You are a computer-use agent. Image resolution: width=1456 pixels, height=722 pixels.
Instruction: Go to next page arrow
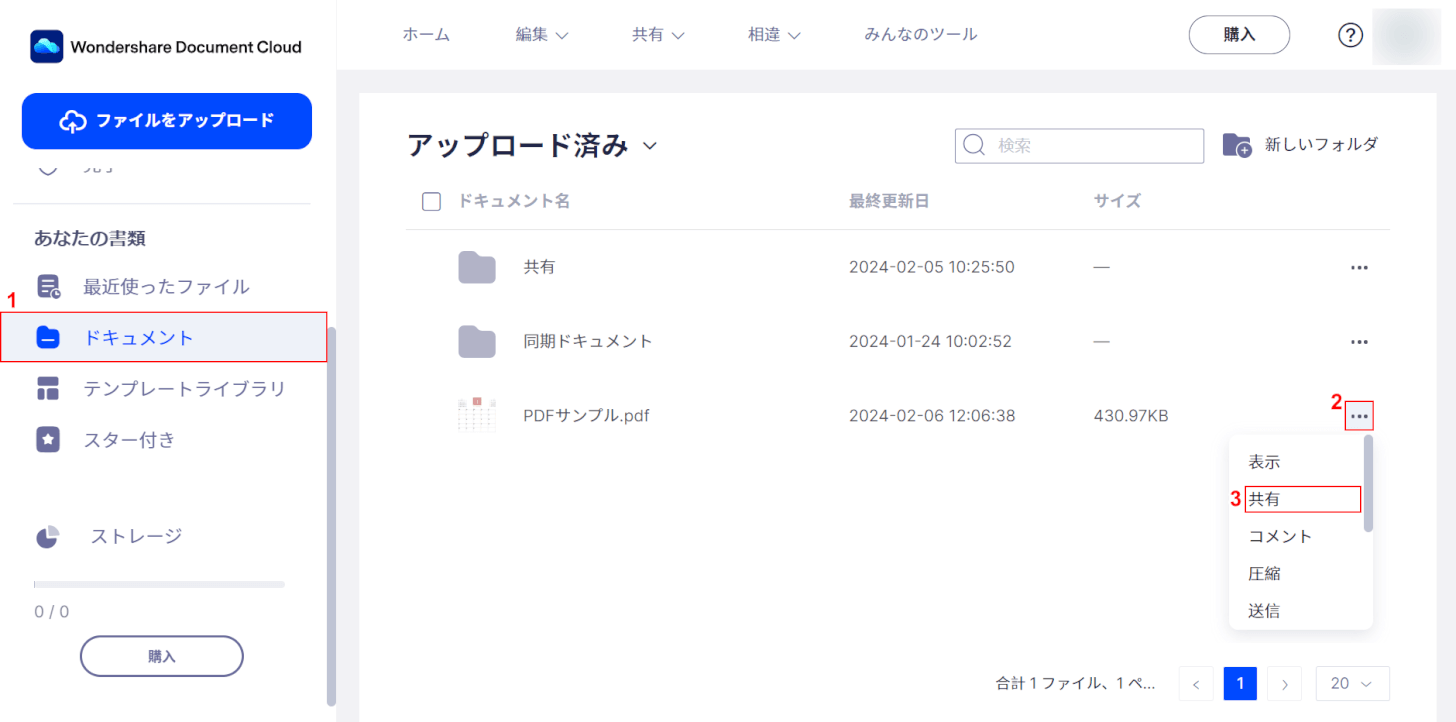coord(1284,684)
